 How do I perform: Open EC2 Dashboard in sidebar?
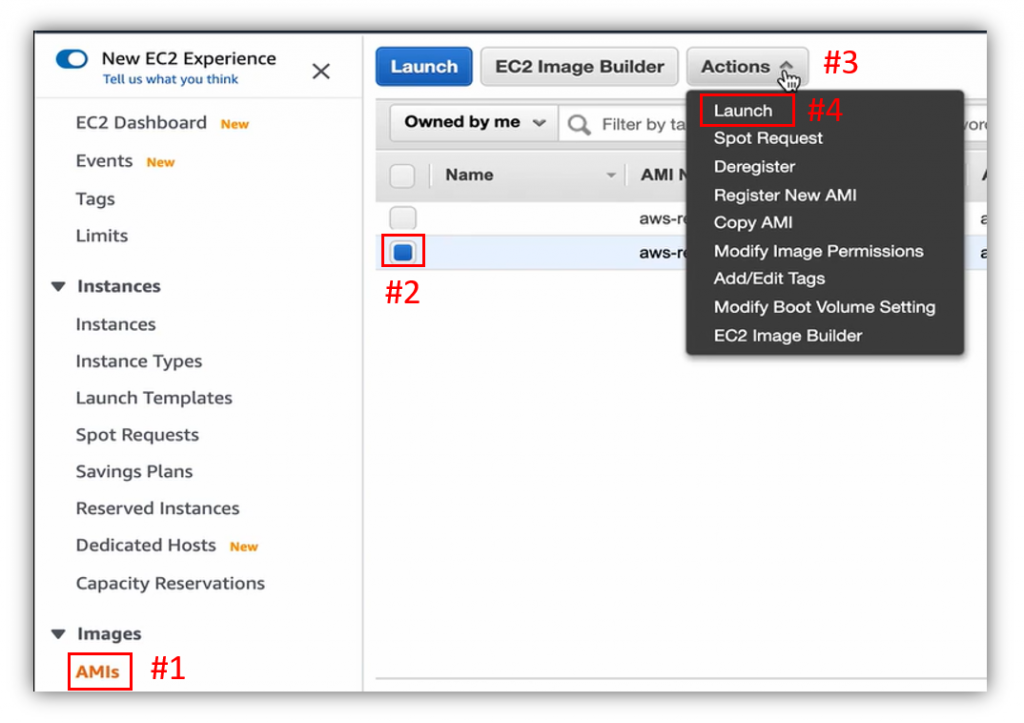(x=141, y=123)
